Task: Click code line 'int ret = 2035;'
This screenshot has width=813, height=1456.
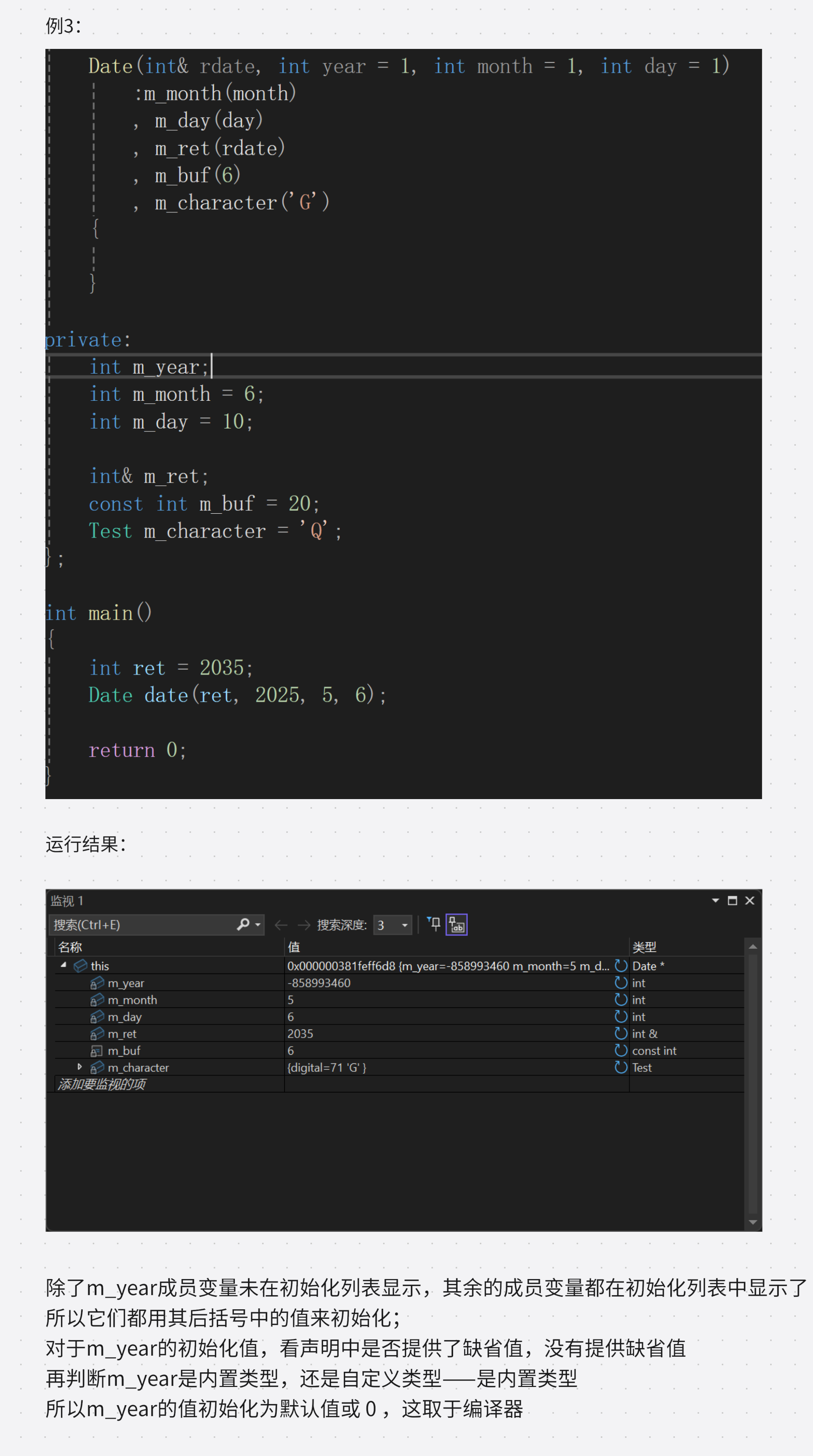Action: [171, 668]
